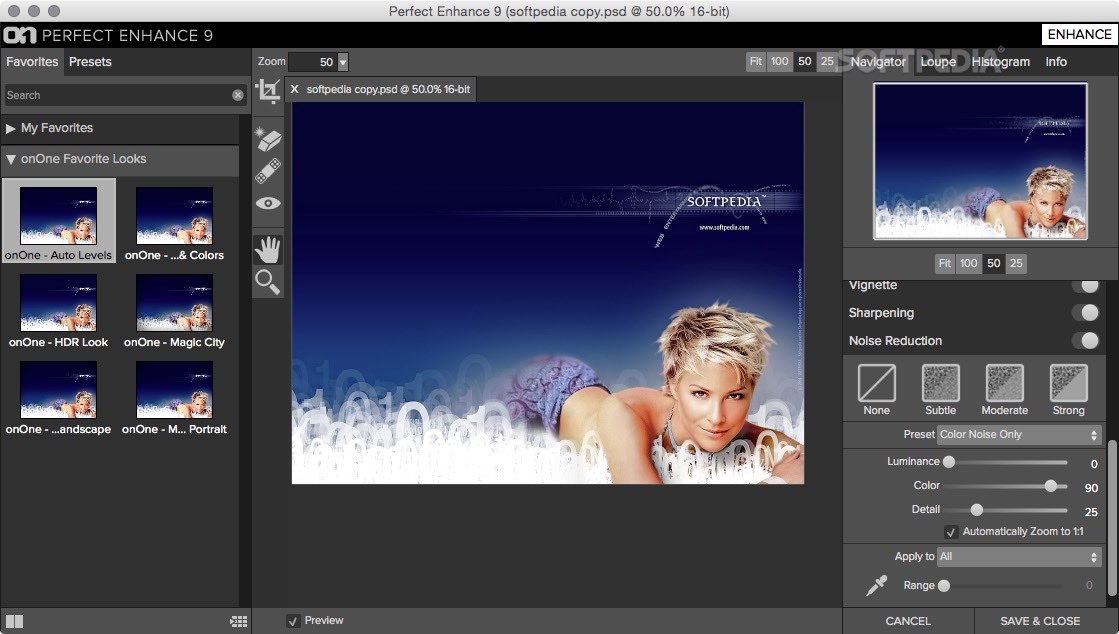Click the eye-shaped red-eye tool
Viewport: 1119px width, 634px height.
[268, 203]
